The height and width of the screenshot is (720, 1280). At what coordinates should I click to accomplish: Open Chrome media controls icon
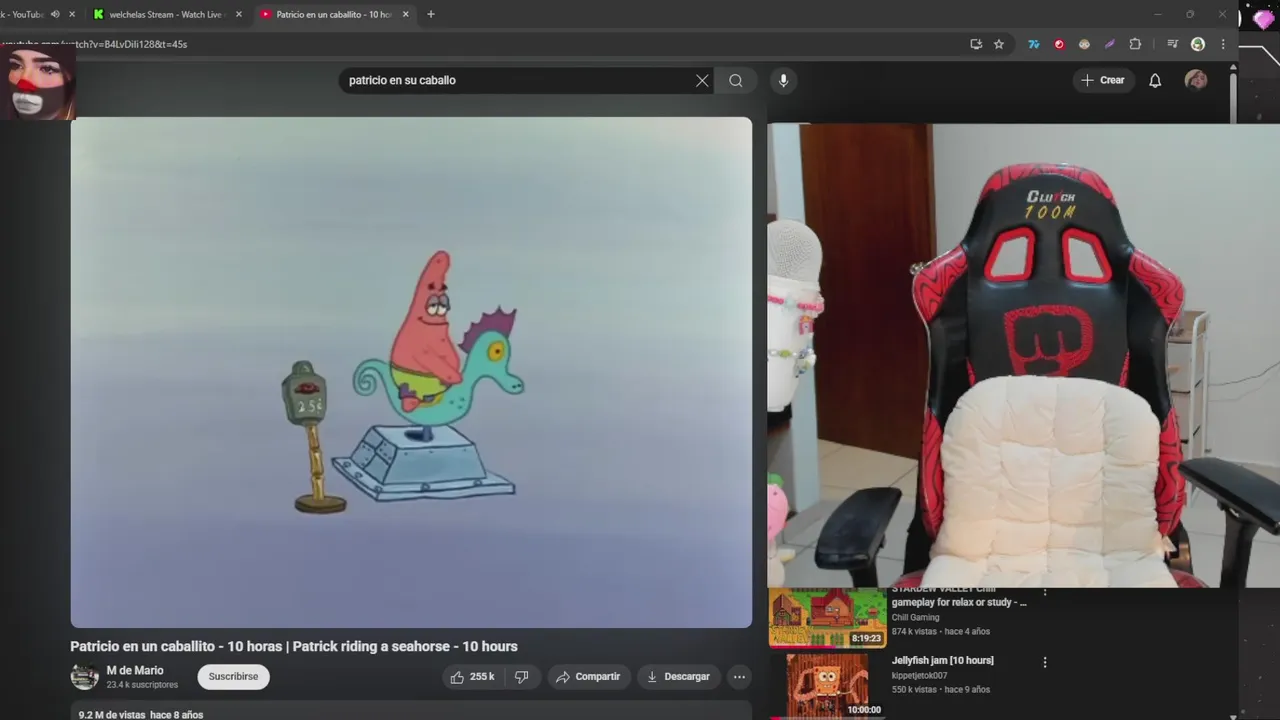click(x=1173, y=44)
